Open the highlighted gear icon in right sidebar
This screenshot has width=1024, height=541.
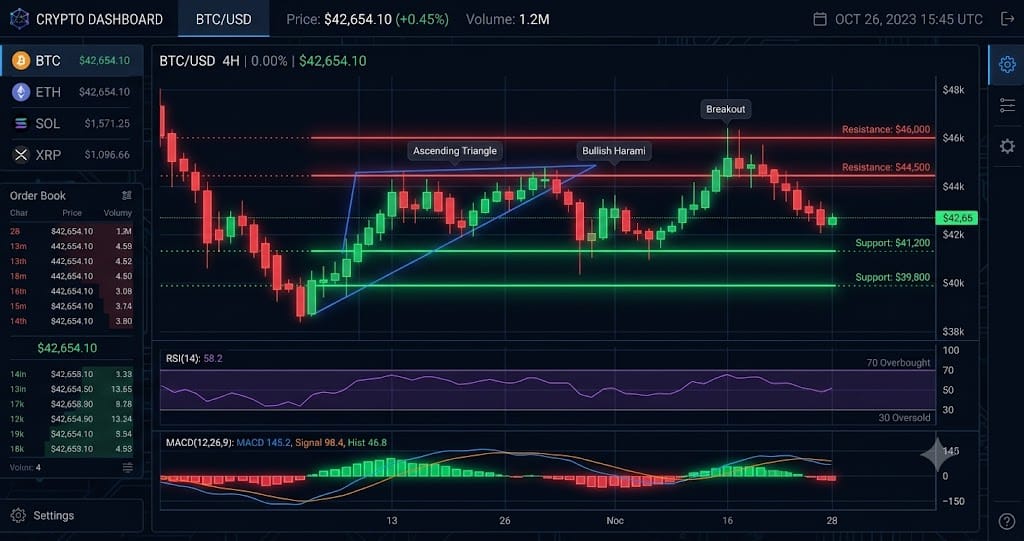pos(1007,65)
